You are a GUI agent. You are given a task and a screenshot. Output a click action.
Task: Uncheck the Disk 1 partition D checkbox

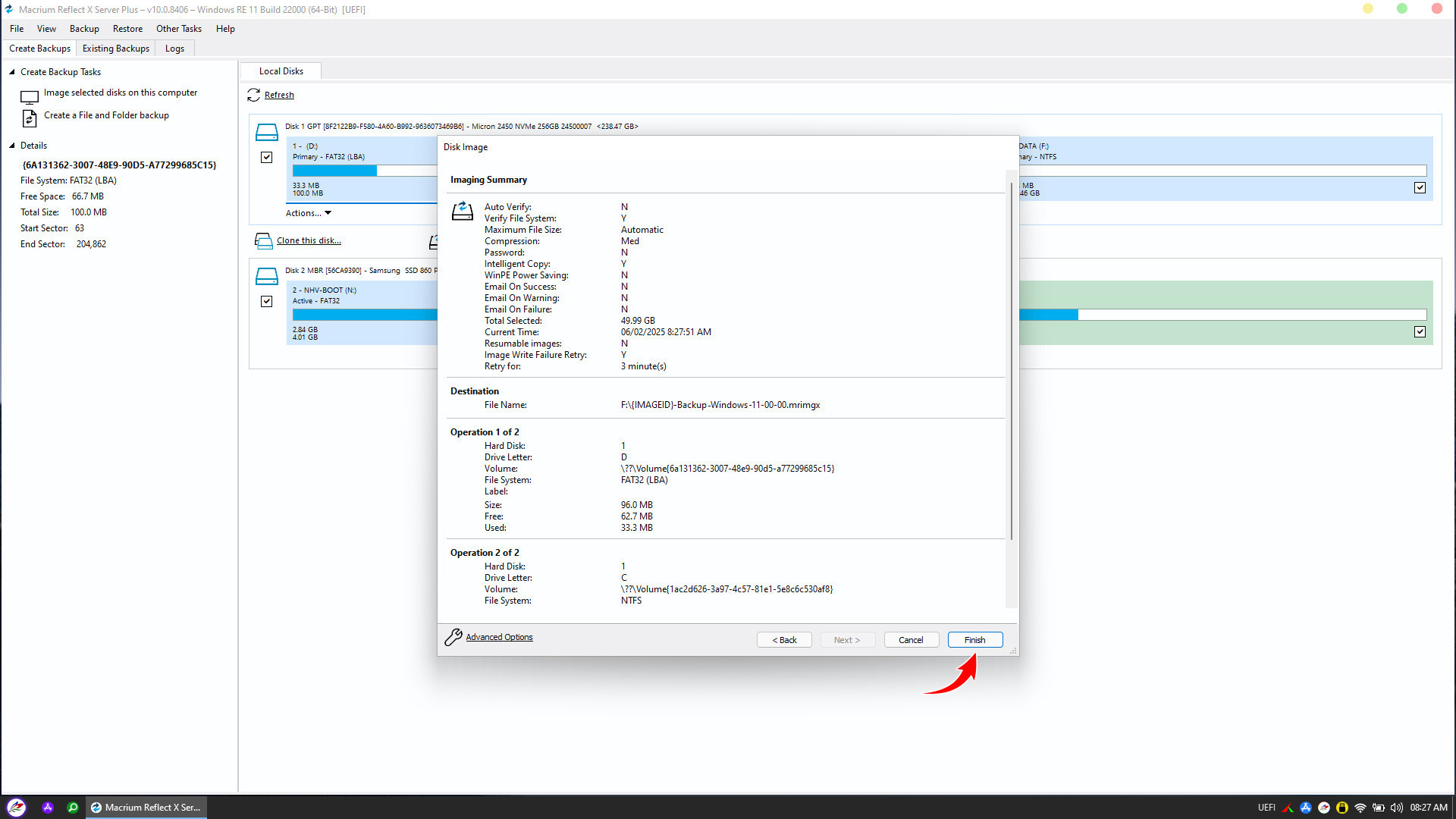click(266, 158)
